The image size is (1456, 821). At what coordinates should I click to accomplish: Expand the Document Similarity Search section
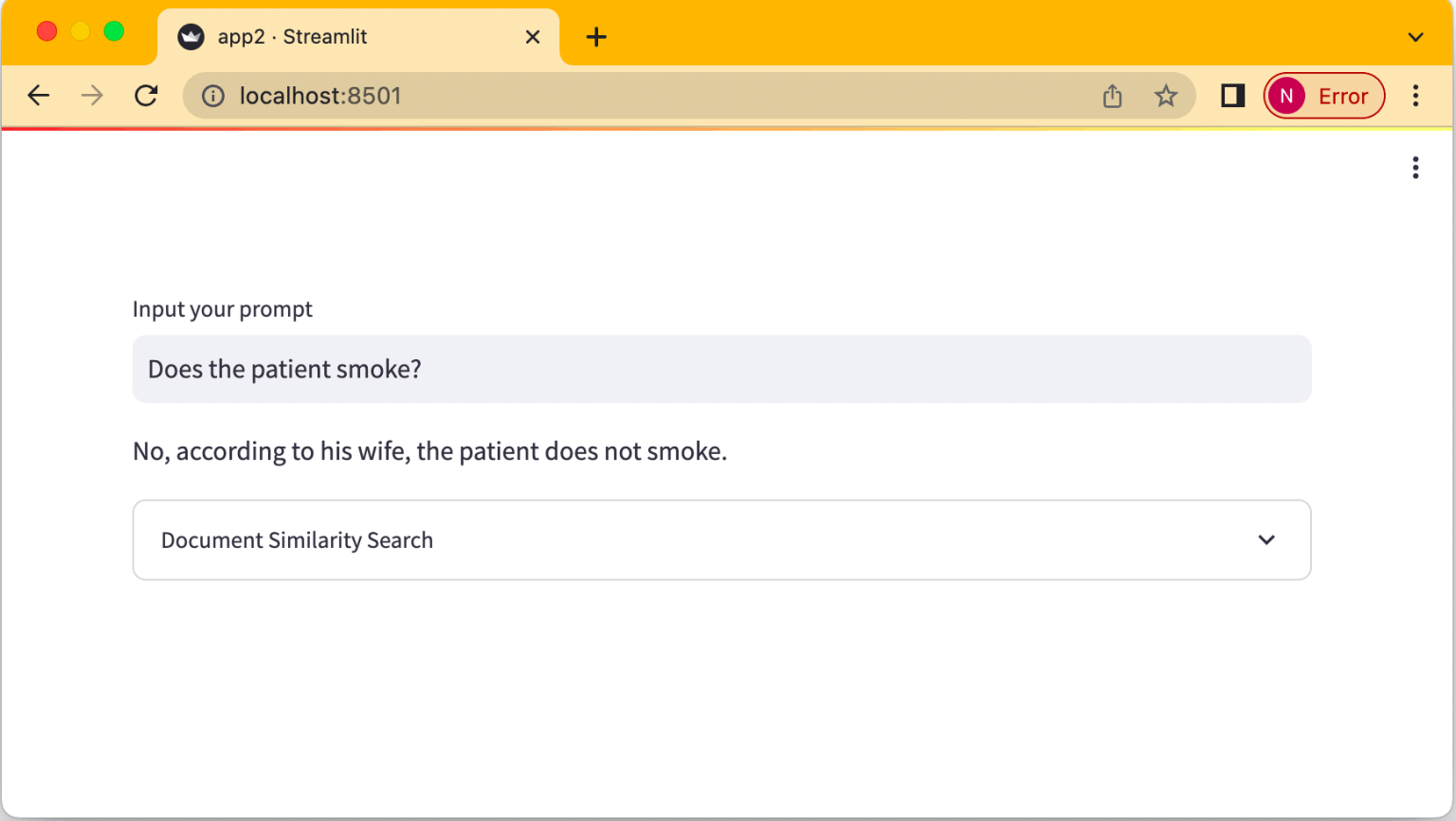coord(297,540)
